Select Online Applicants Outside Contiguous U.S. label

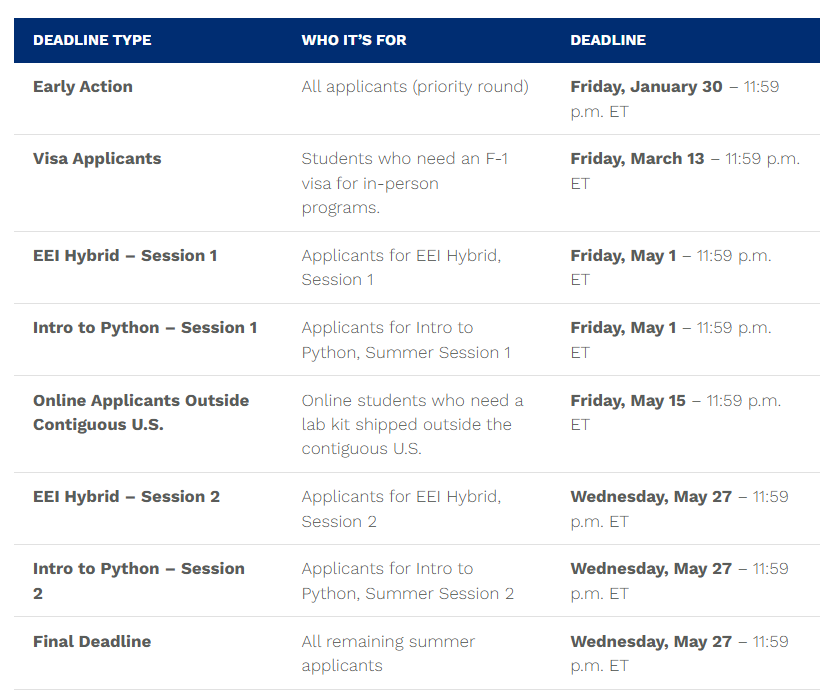[x=141, y=412]
